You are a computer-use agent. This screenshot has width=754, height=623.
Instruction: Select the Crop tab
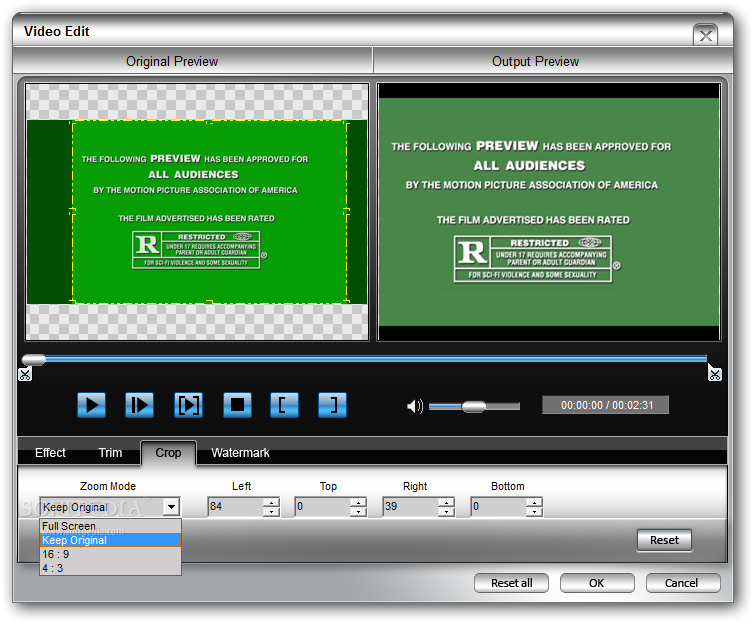click(x=168, y=453)
